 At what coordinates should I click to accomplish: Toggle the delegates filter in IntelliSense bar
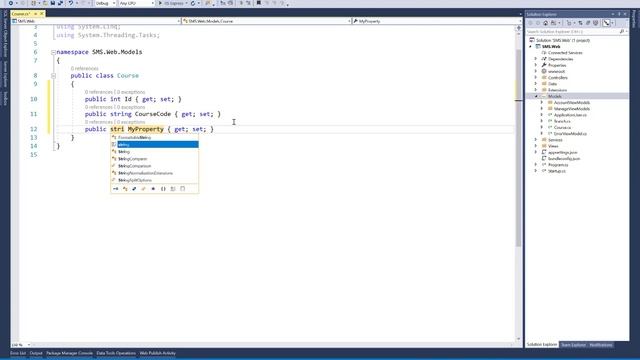click(x=153, y=189)
